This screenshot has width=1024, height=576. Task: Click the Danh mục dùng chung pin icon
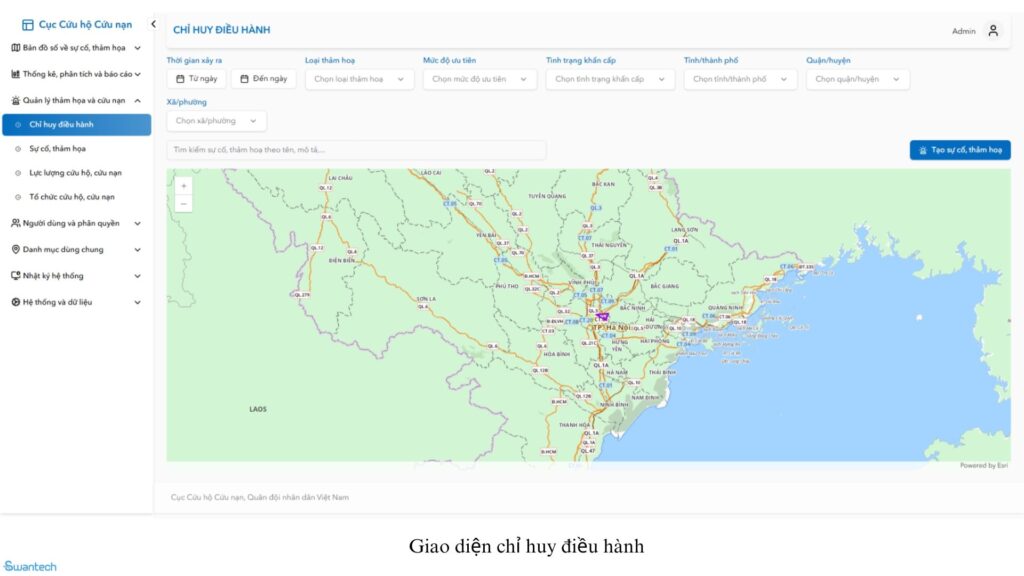pyautogui.click(x=16, y=250)
